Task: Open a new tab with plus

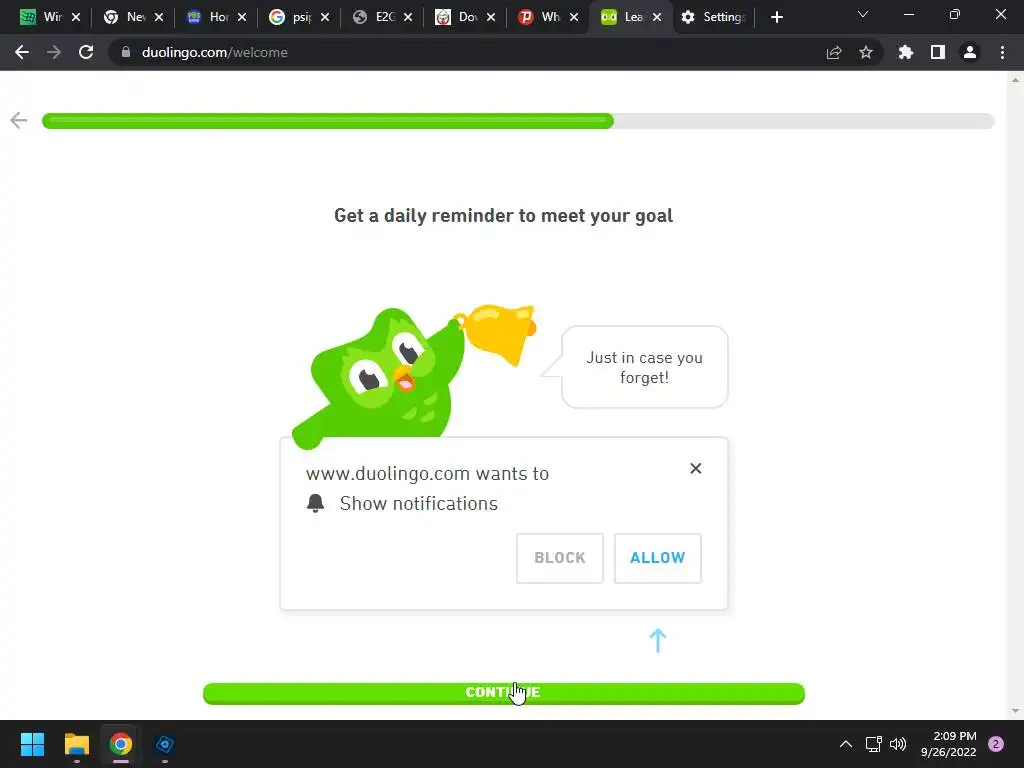Action: 776,18
